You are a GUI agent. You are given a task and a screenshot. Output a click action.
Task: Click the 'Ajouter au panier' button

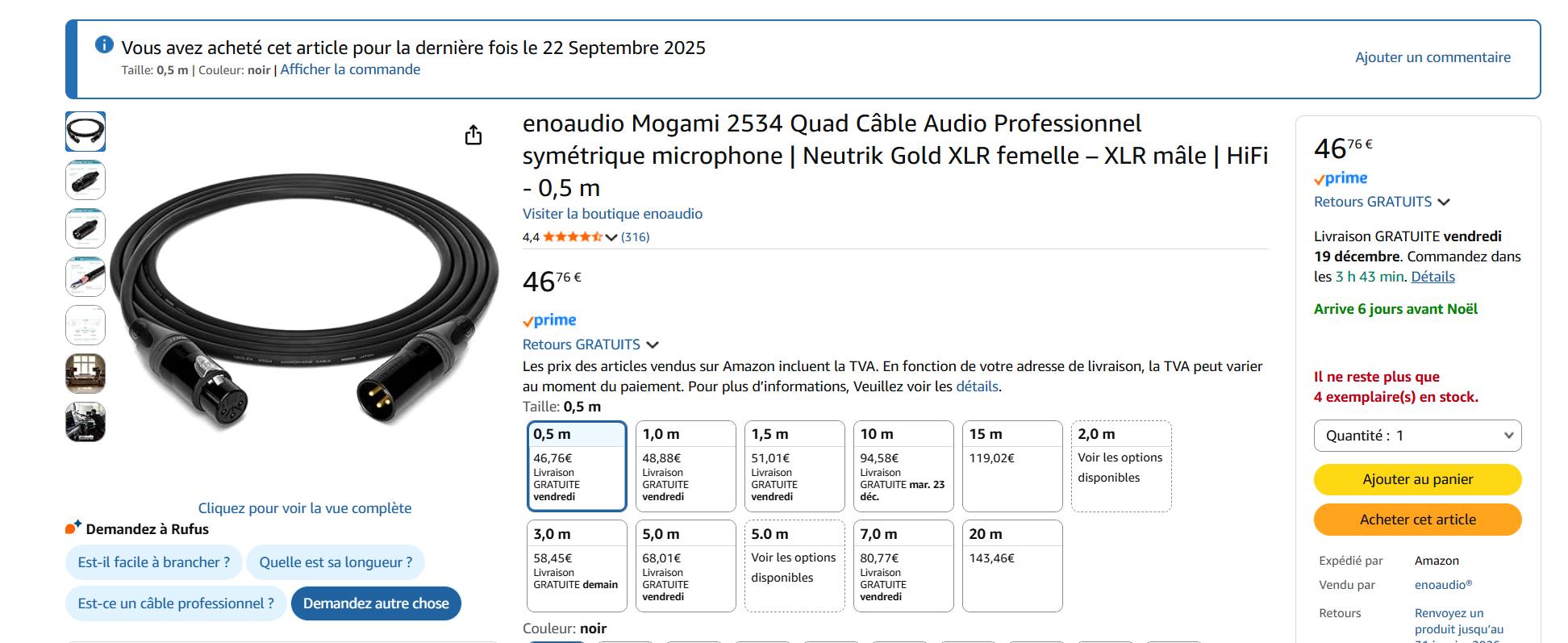[1417, 479]
